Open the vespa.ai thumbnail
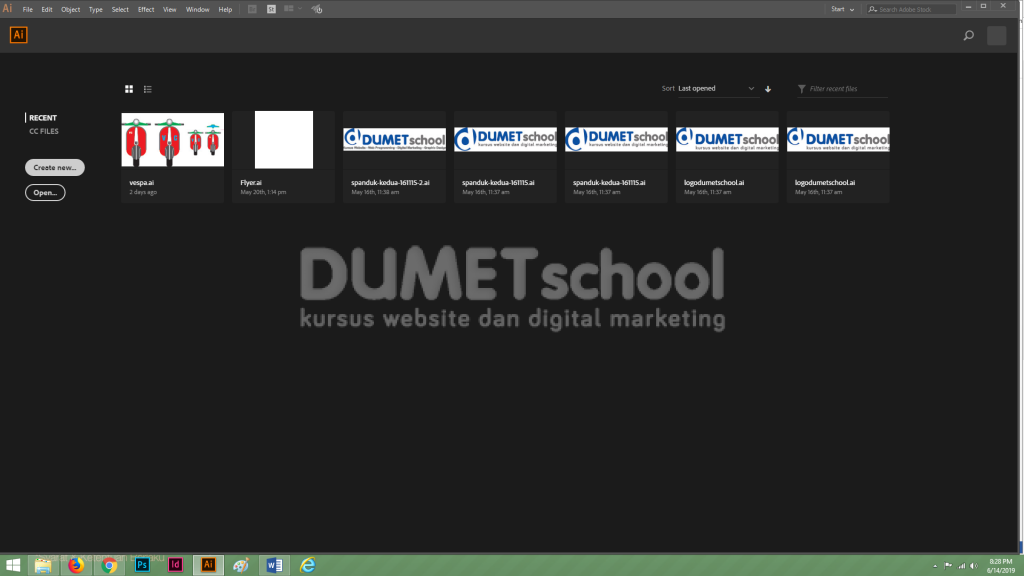Image resolution: width=1024 pixels, height=576 pixels. pos(172,140)
